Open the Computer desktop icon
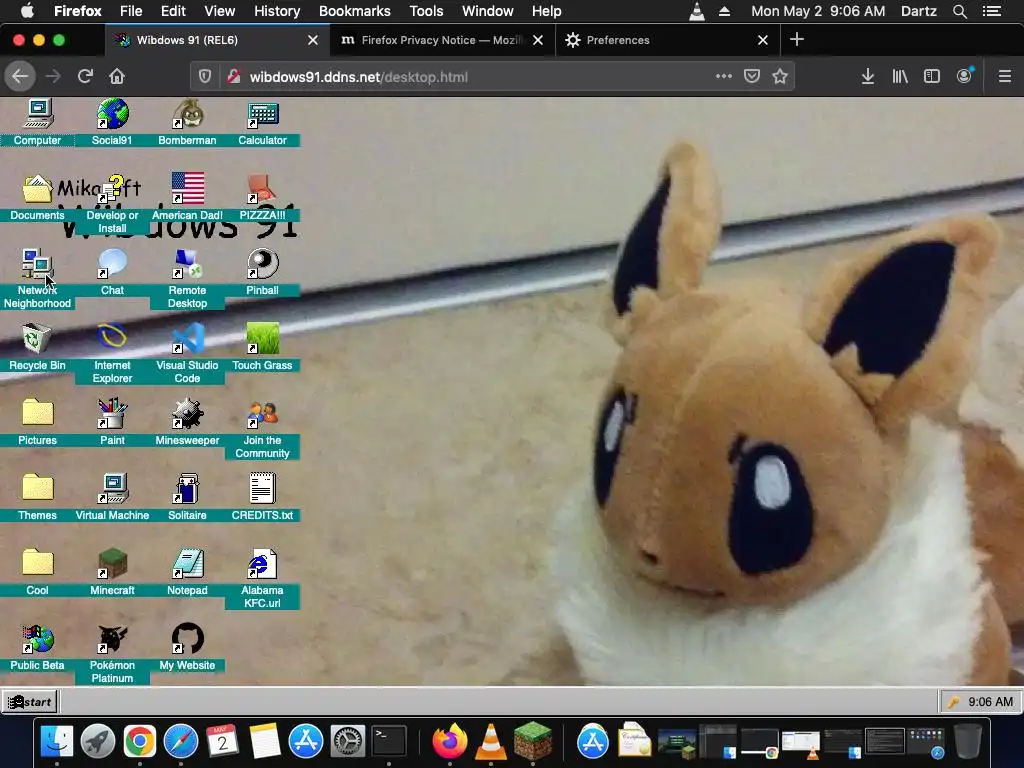Image resolution: width=1024 pixels, height=768 pixels. click(37, 121)
